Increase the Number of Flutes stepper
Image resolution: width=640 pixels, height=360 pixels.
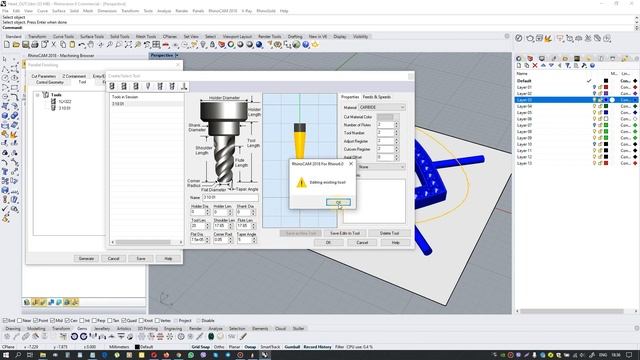(x=396, y=123)
